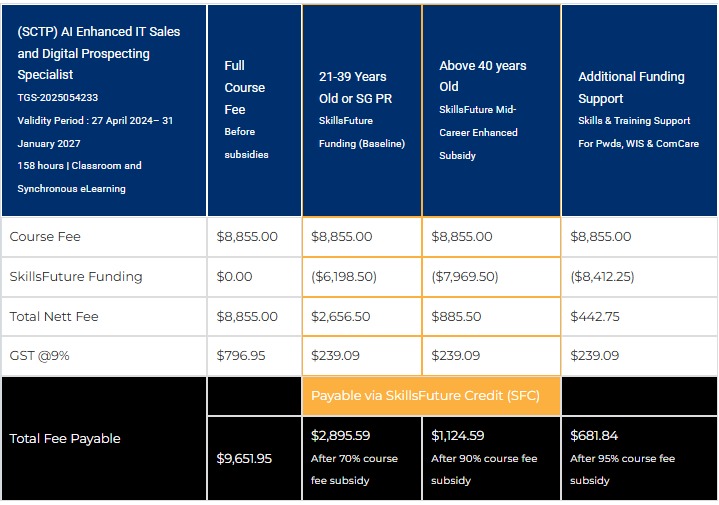This screenshot has height=505, width=719.
Task: Click the Above 40 years Old column header
Action: (482, 76)
